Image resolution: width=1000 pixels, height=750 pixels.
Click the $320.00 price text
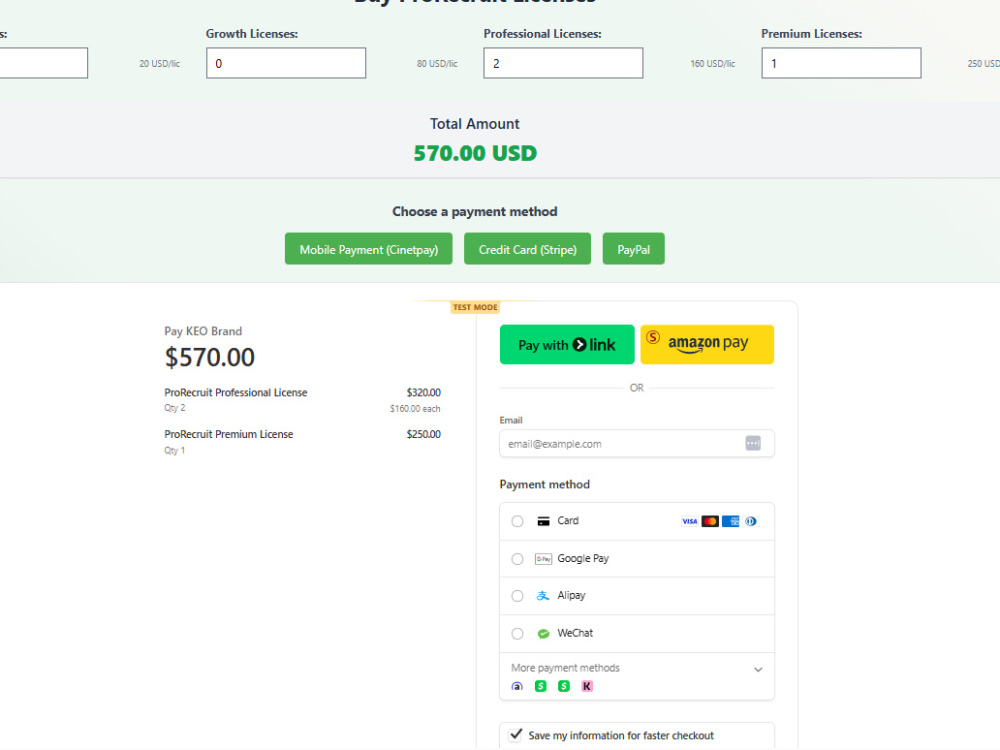click(x=423, y=392)
